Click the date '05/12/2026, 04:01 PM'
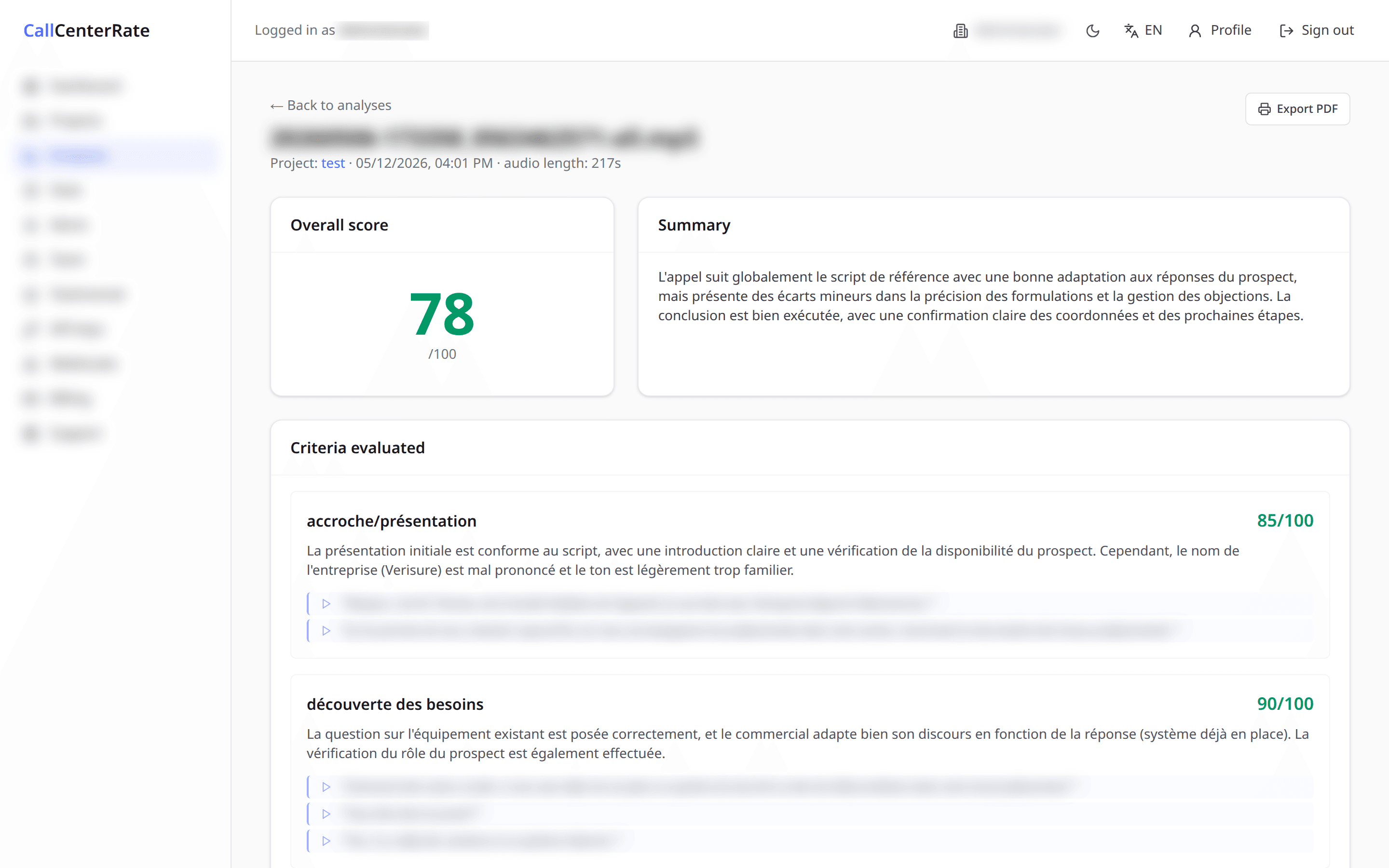The width and height of the screenshot is (1389, 868). click(424, 163)
